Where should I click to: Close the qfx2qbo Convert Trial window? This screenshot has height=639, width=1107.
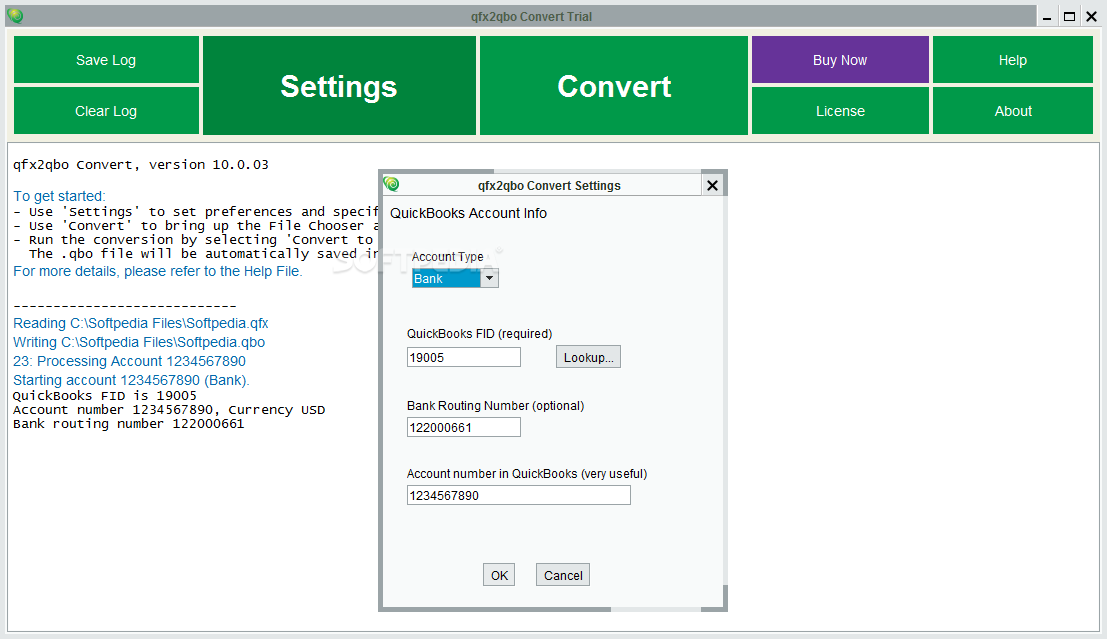pyautogui.click(x=1091, y=16)
